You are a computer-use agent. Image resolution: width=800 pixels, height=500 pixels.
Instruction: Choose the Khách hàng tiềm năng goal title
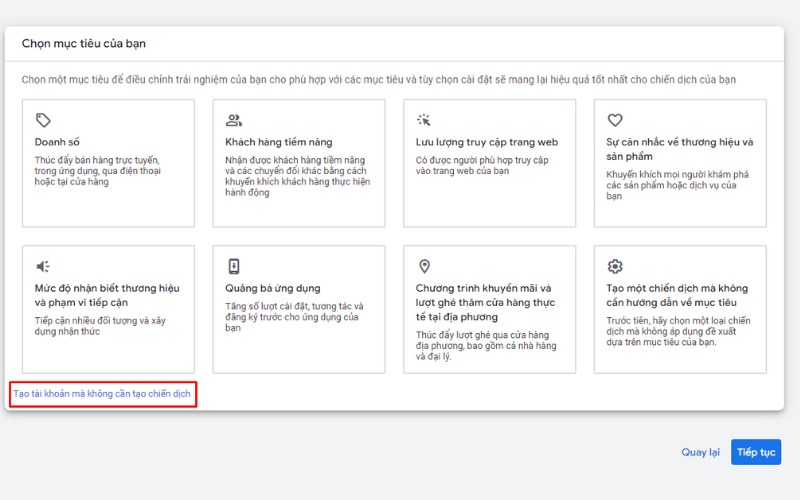click(x=279, y=142)
